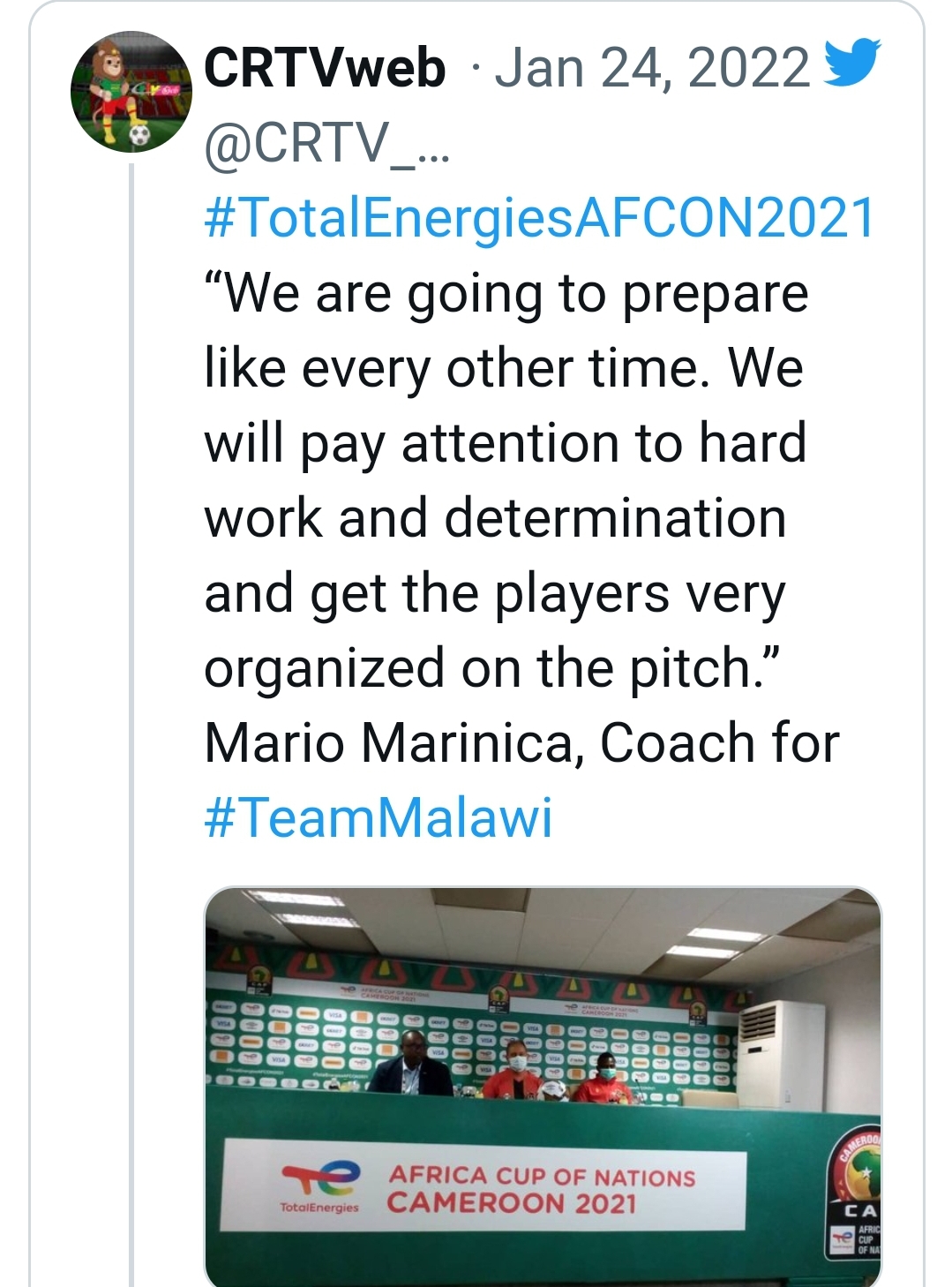Click the man in the dark suit
The width and height of the screenshot is (952, 1287).
tap(410, 1066)
